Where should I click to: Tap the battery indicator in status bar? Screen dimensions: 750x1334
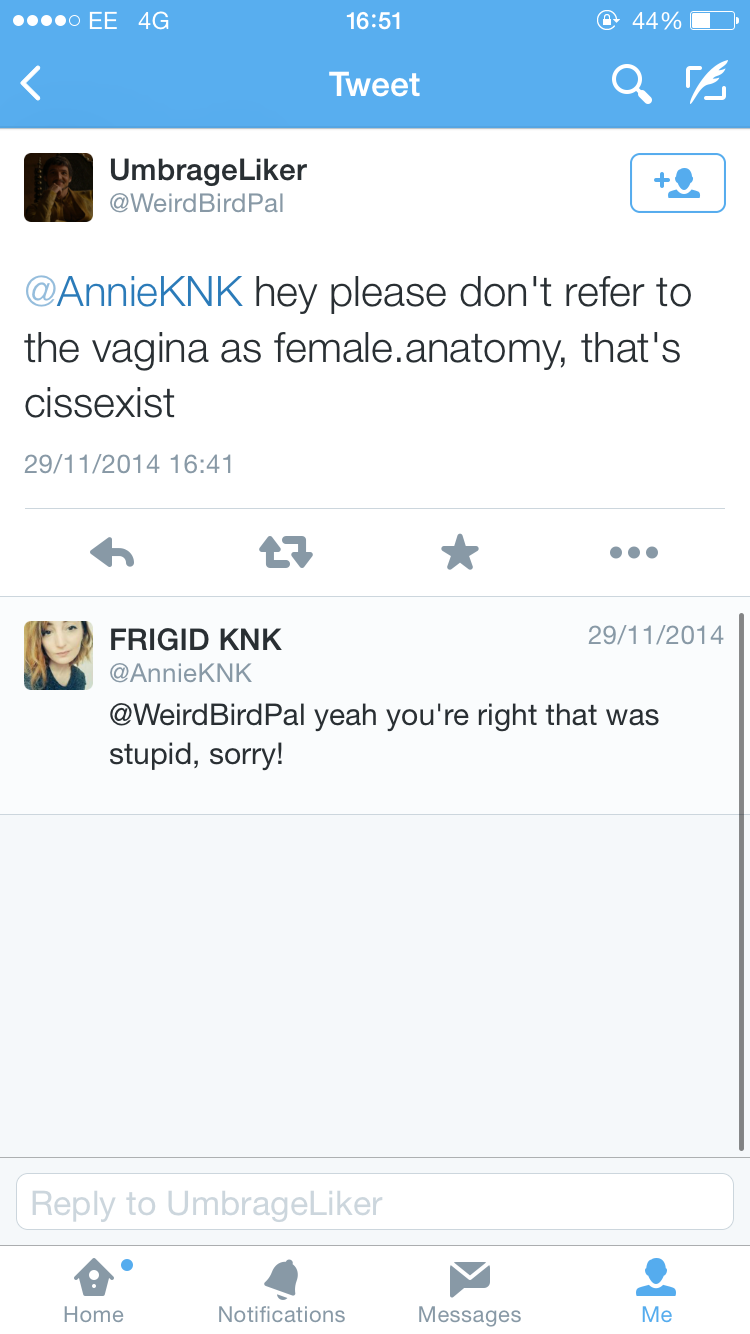(x=713, y=21)
